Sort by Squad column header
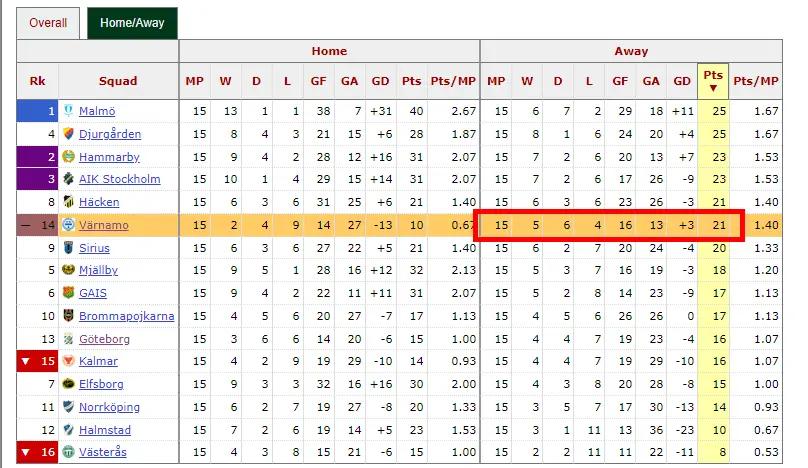This screenshot has height=468, width=808. (118, 81)
